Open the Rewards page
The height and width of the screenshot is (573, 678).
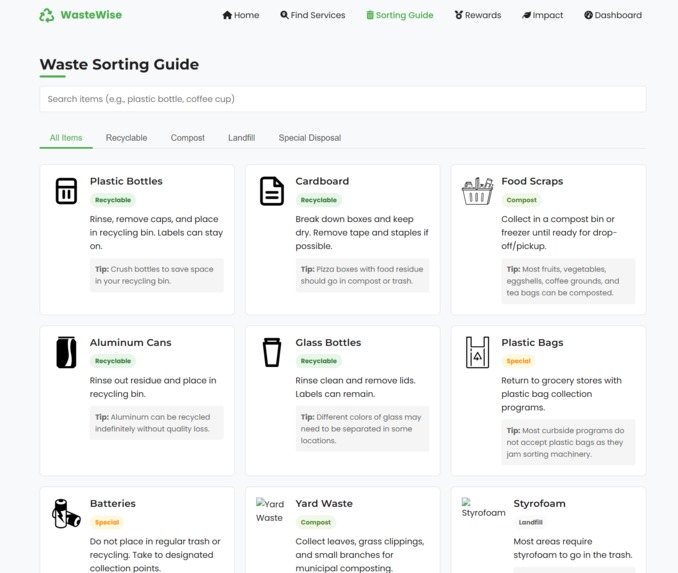[x=478, y=15]
